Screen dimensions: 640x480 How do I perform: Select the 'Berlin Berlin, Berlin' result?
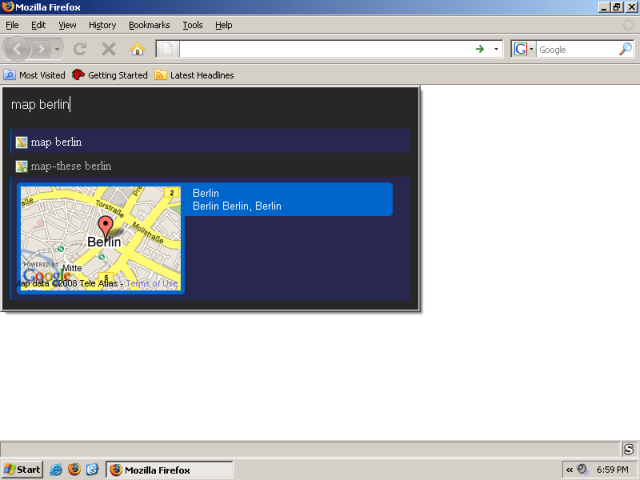(x=237, y=206)
